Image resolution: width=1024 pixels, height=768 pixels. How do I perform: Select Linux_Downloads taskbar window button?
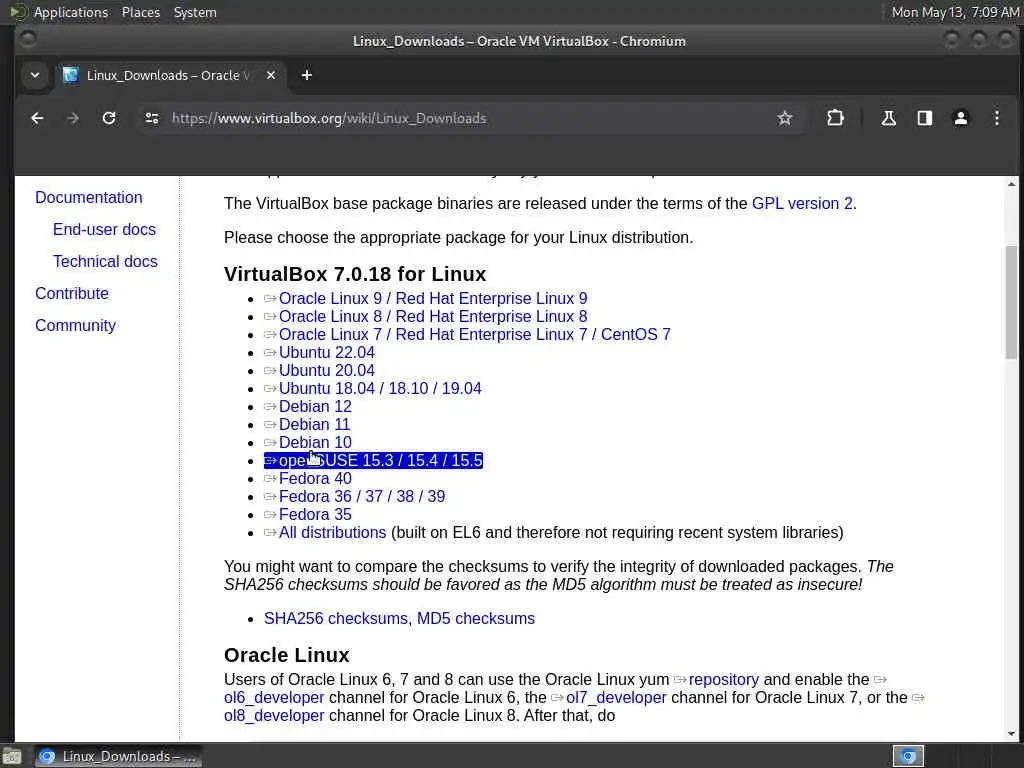tap(118, 756)
